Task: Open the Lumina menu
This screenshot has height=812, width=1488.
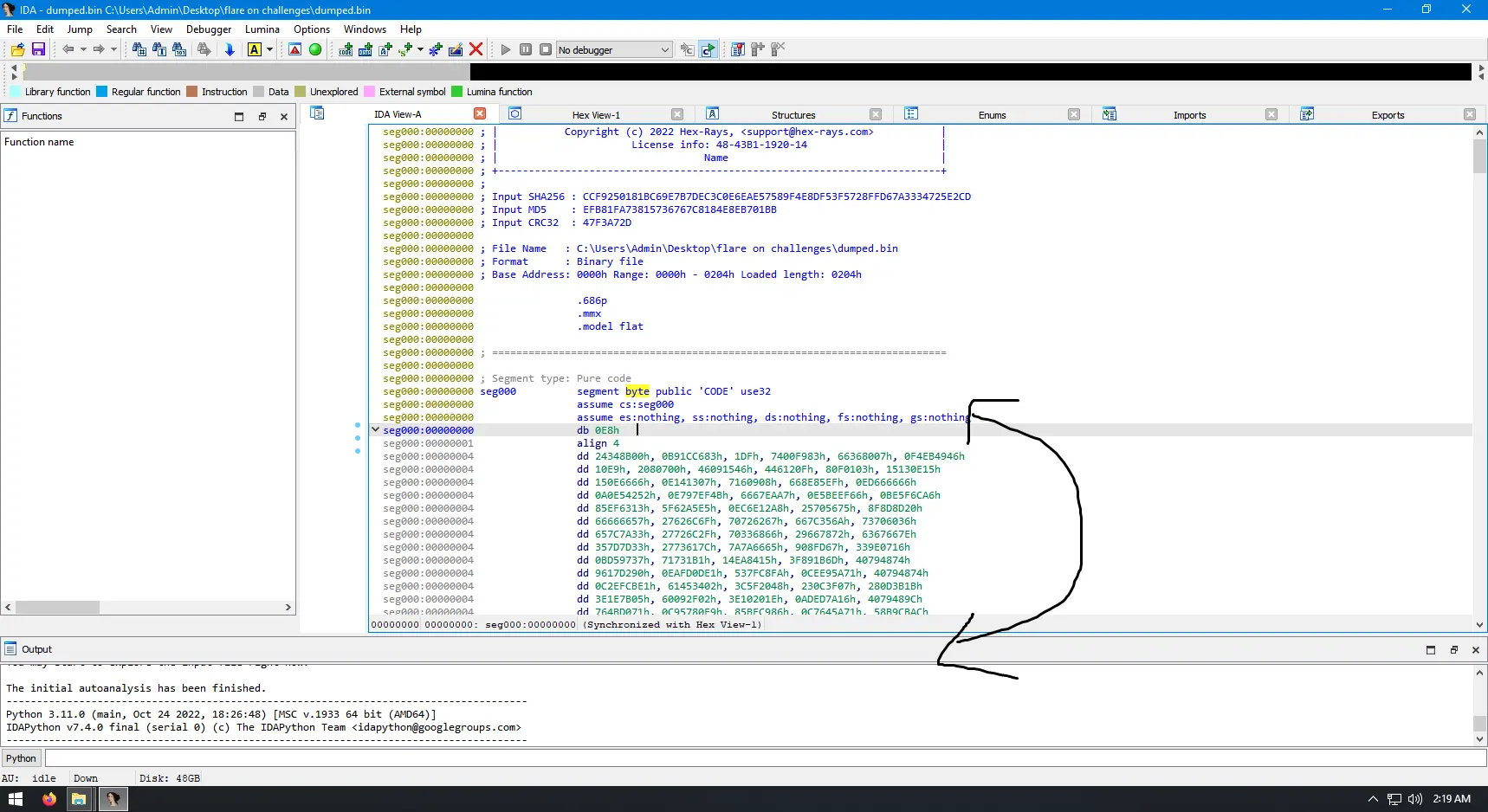Action: pyautogui.click(x=262, y=29)
